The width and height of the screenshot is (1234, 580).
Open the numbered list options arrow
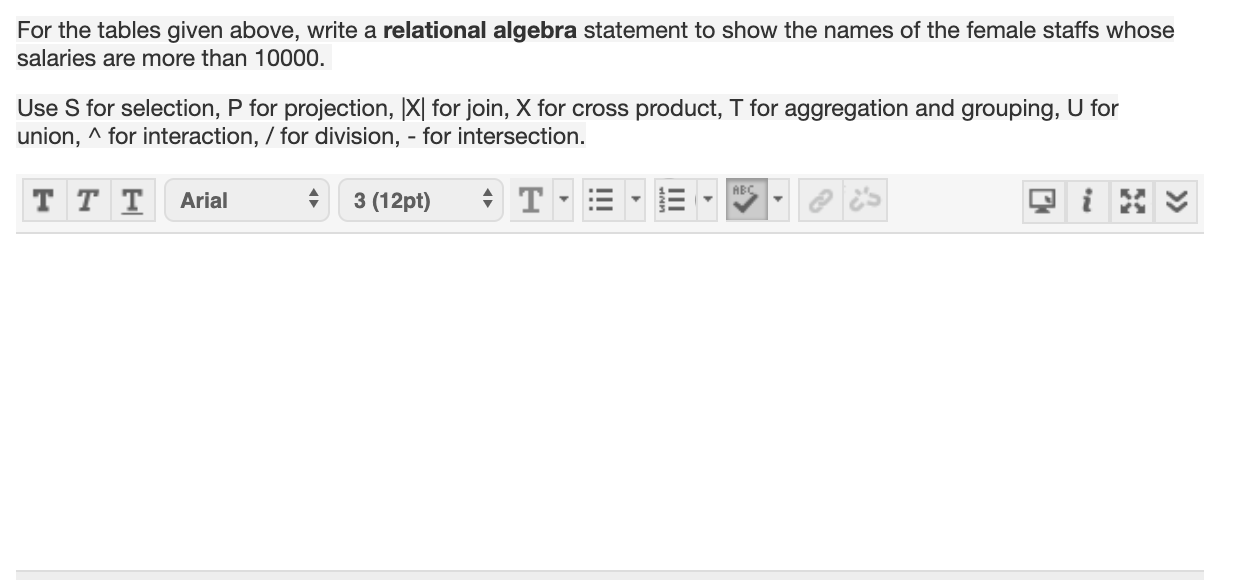pyautogui.click(x=708, y=200)
